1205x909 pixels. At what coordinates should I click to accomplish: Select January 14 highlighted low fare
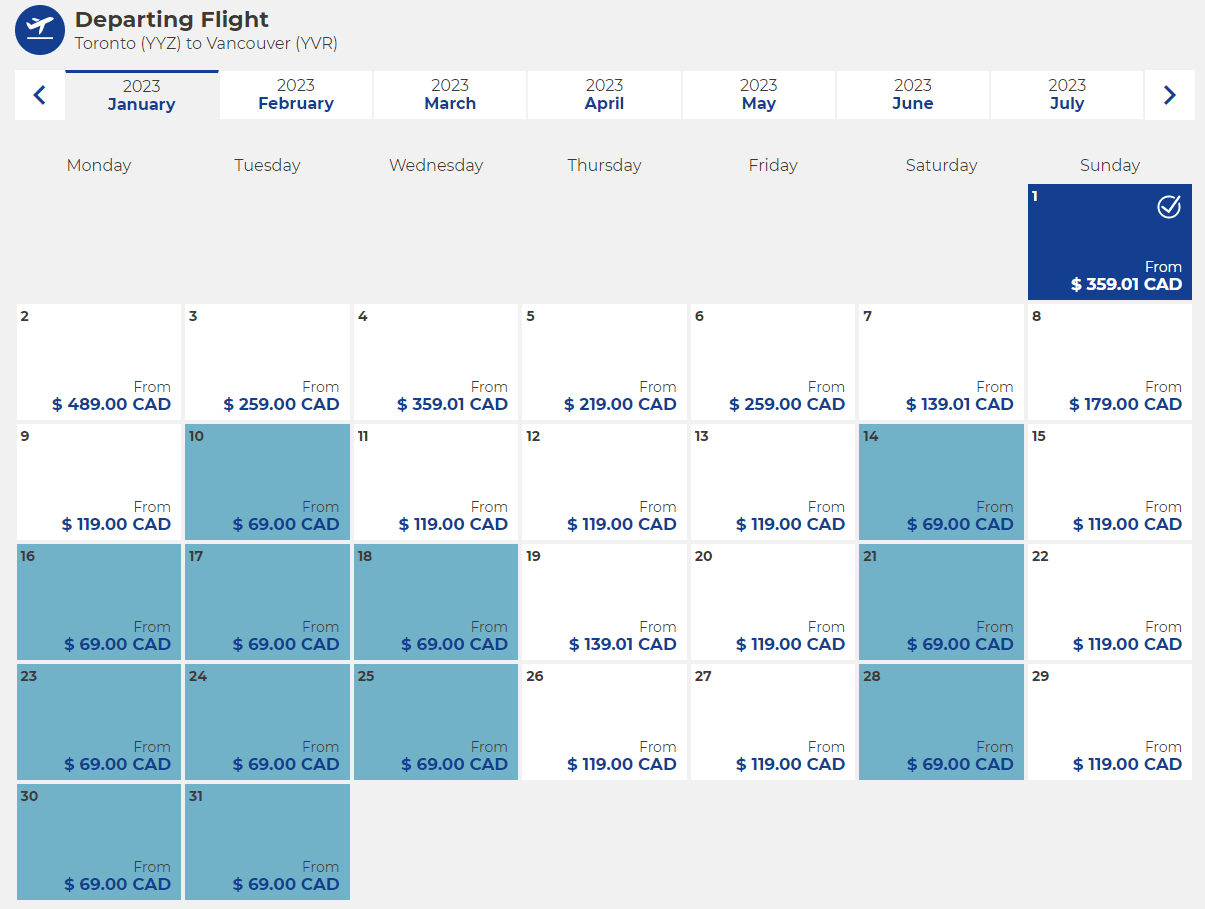pos(941,482)
